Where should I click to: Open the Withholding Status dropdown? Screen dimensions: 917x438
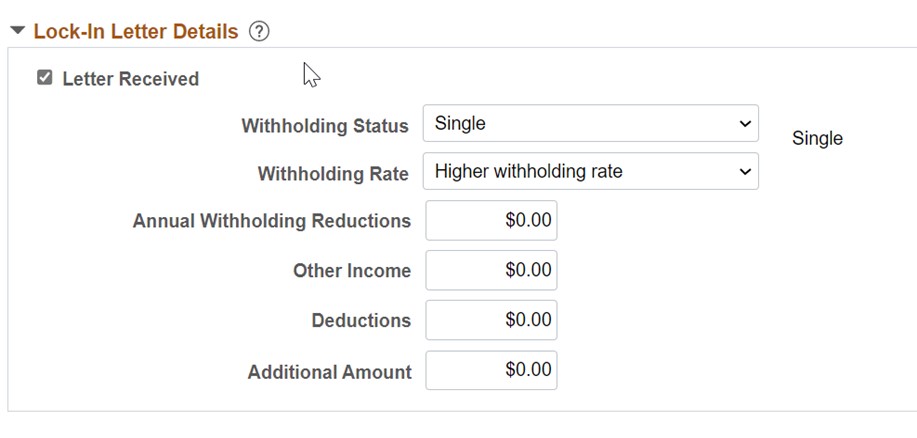591,123
